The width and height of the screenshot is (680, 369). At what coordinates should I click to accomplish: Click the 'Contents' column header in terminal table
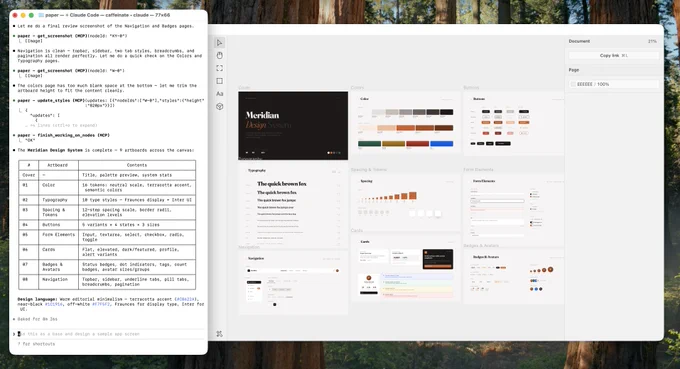[137, 165]
